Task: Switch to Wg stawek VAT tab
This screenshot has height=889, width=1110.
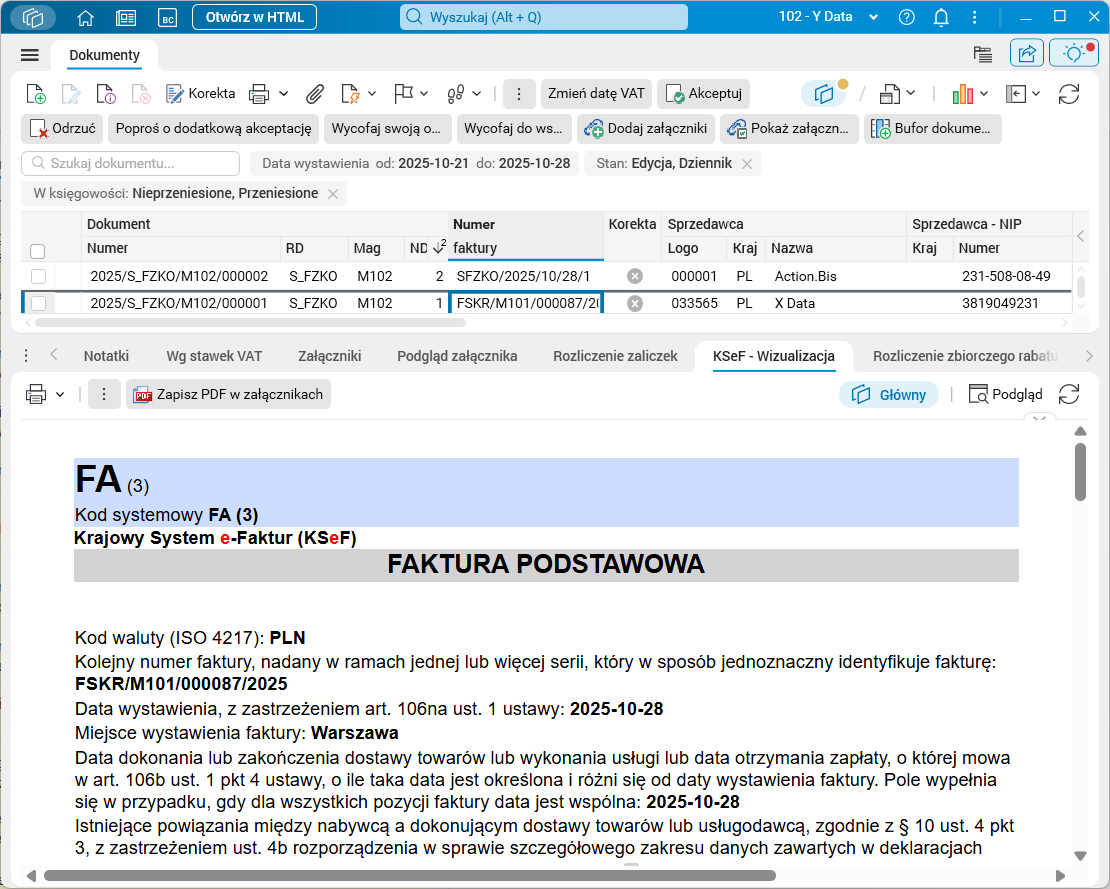Action: [214, 356]
